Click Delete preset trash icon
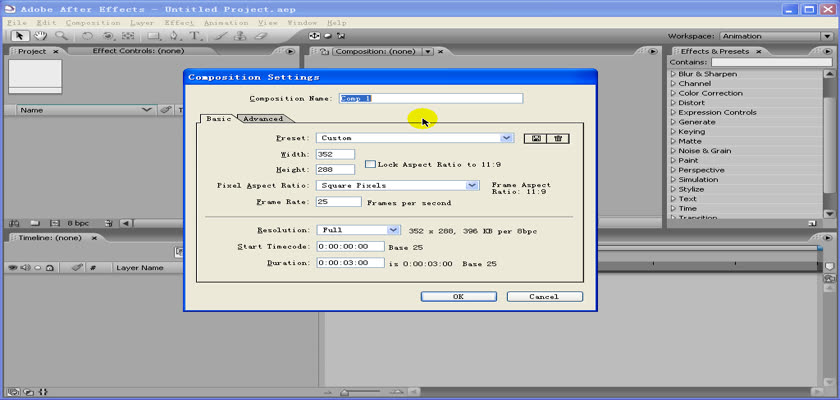840x400 pixels. (x=558, y=138)
